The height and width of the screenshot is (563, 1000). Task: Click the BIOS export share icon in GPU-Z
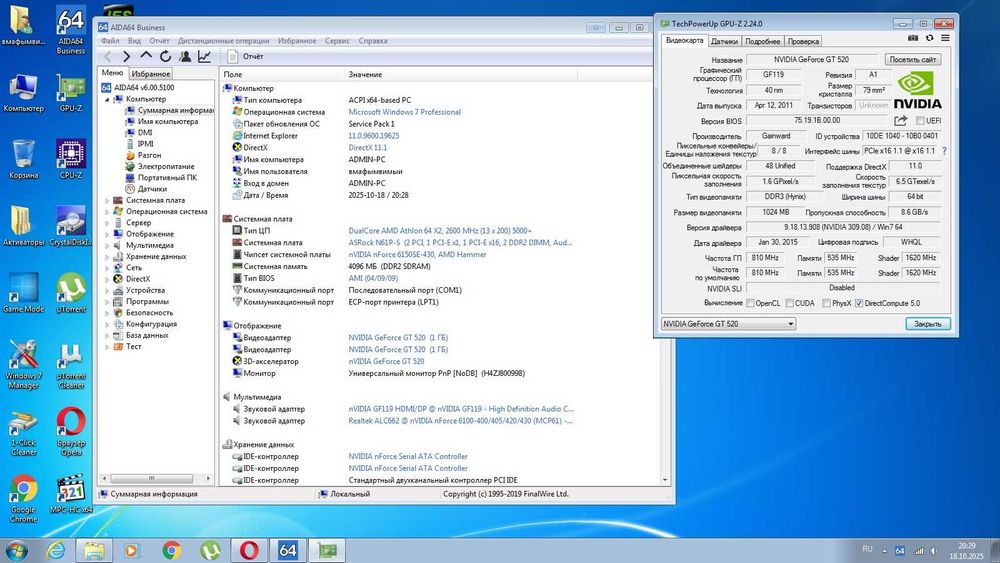(x=901, y=121)
